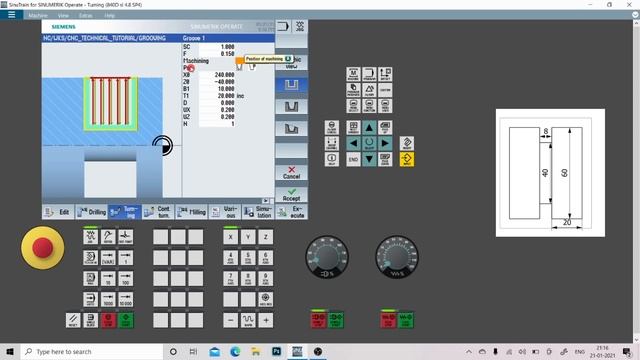
Task: Select the straight-wall groove shape softkey
Action: 291,85
